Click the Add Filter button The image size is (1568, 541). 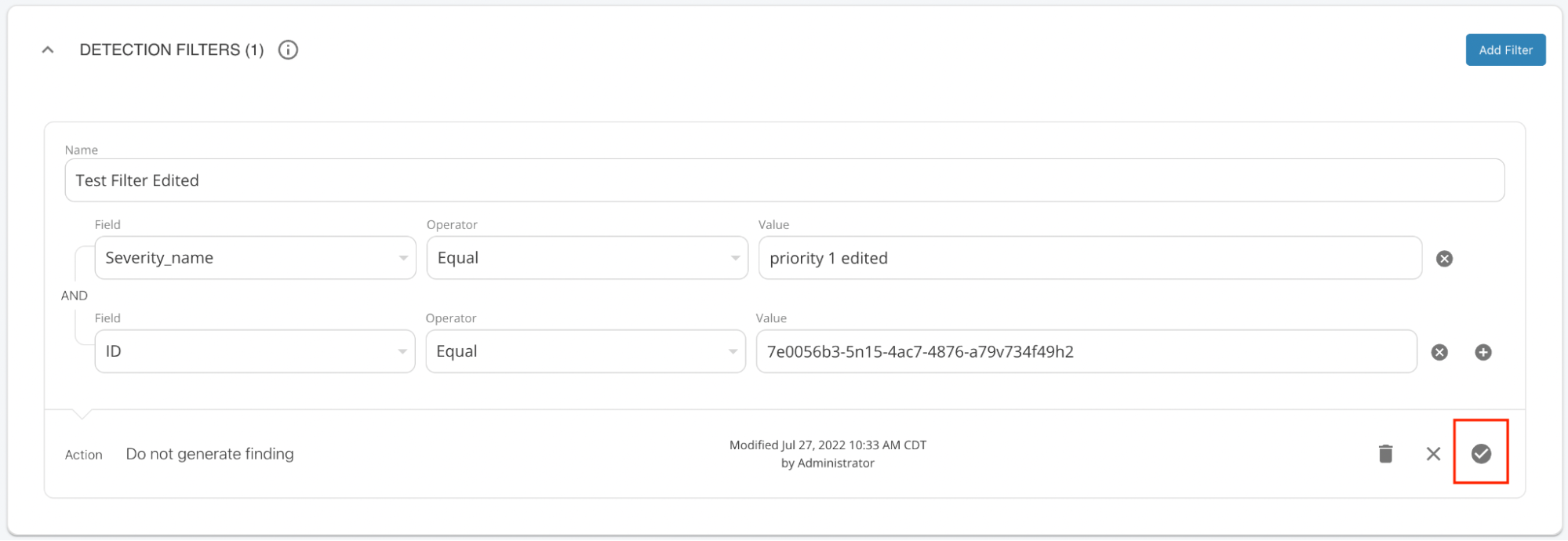(1505, 50)
